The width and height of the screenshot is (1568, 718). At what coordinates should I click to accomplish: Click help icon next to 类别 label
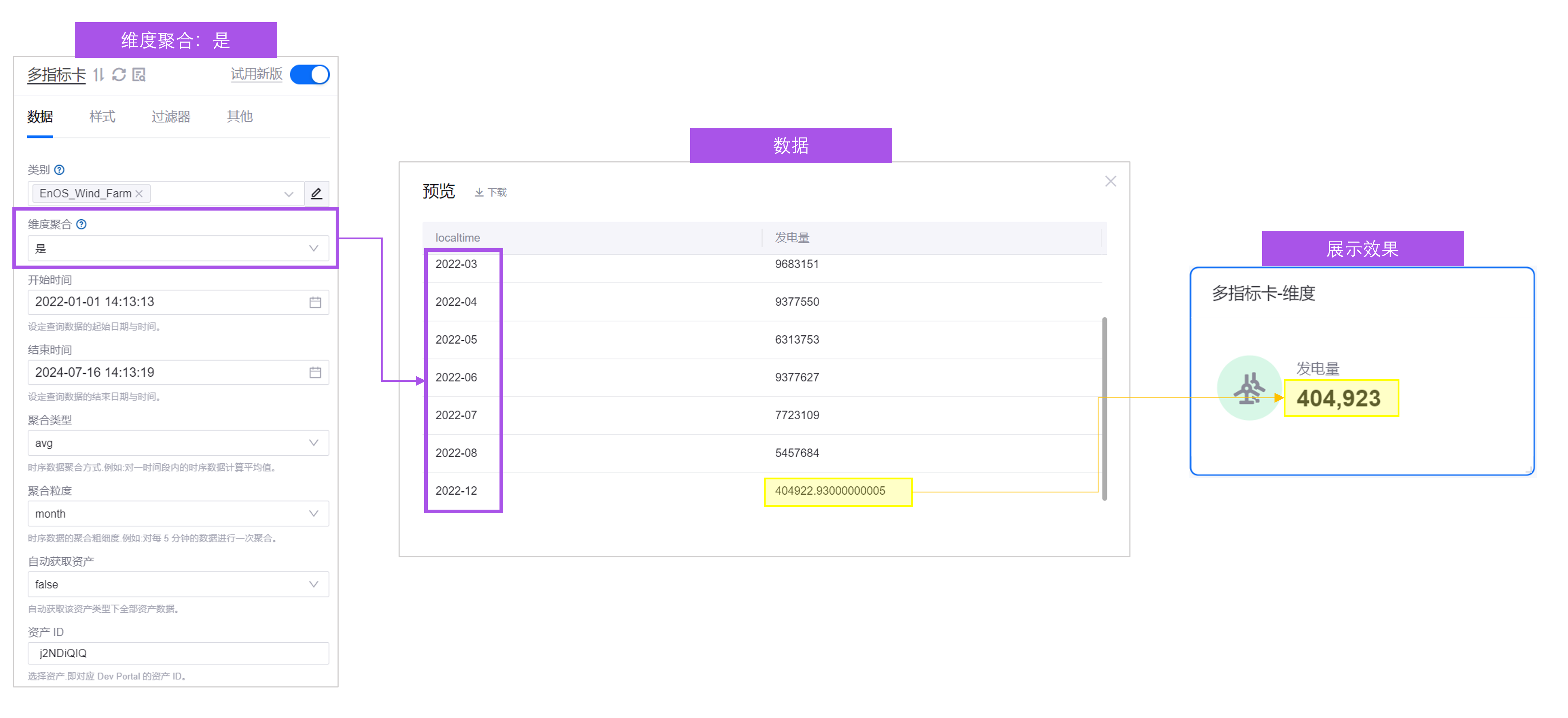coord(59,170)
